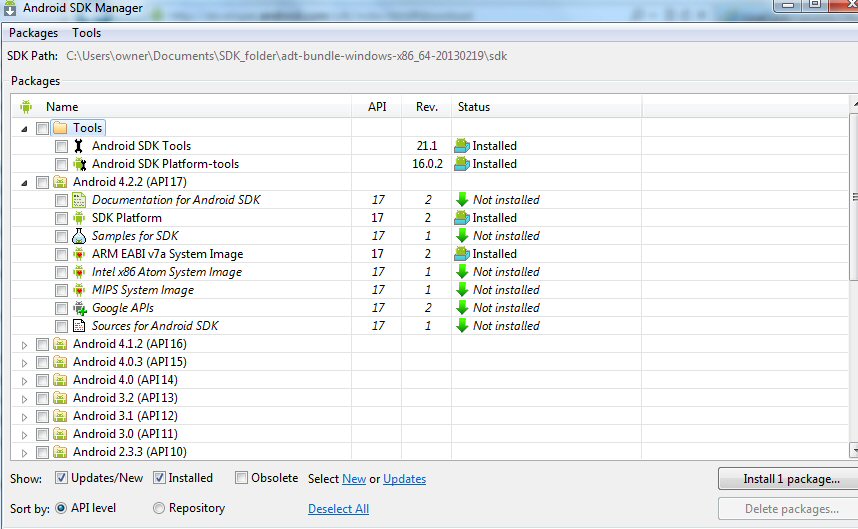Select the API level sort radio button
Image resolution: width=858 pixels, height=529 pixels.
(61, 508)
